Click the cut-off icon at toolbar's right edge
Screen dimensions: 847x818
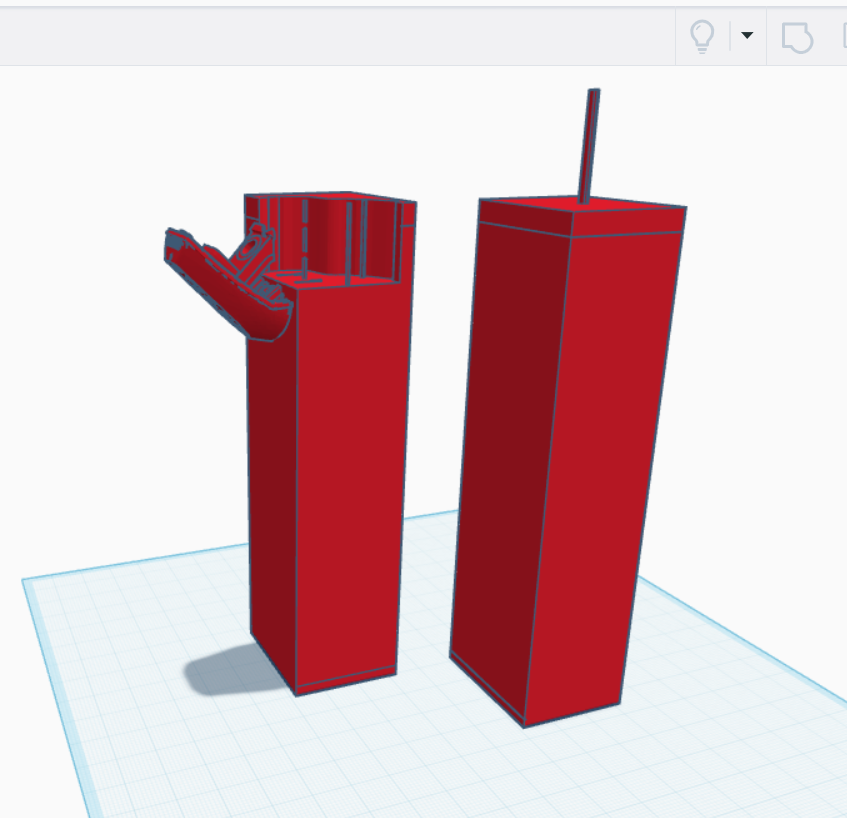[x=844, y=36]
